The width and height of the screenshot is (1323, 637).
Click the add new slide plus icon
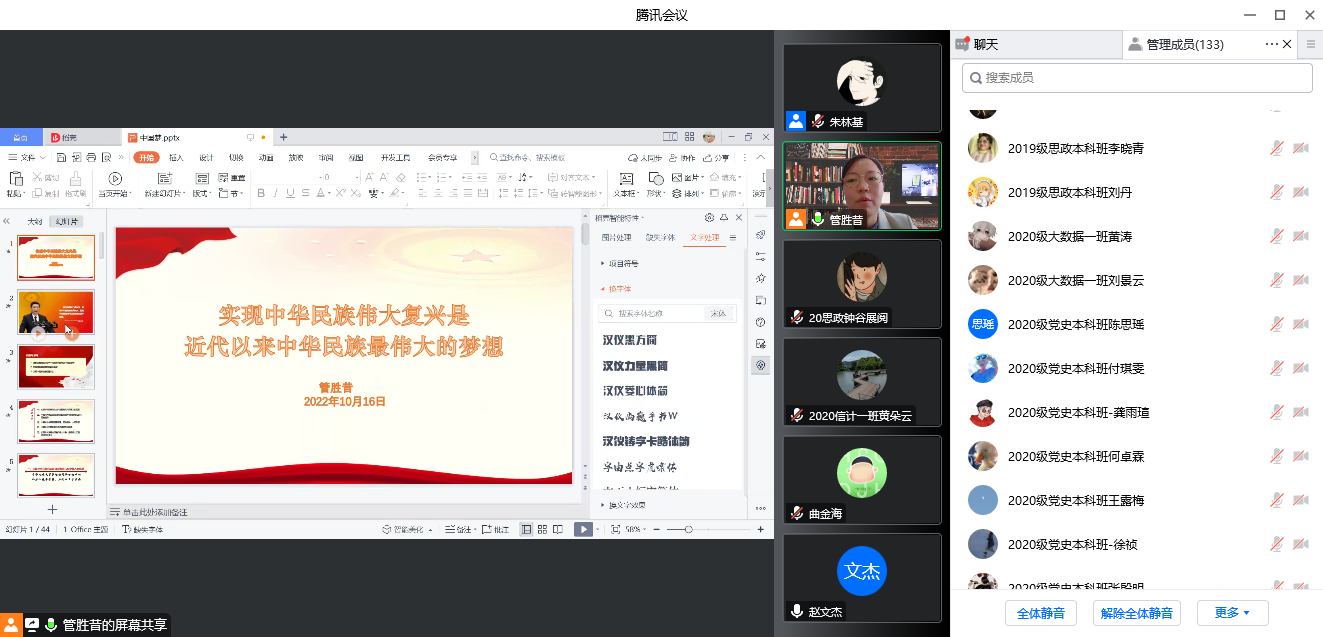pos(53,510)
